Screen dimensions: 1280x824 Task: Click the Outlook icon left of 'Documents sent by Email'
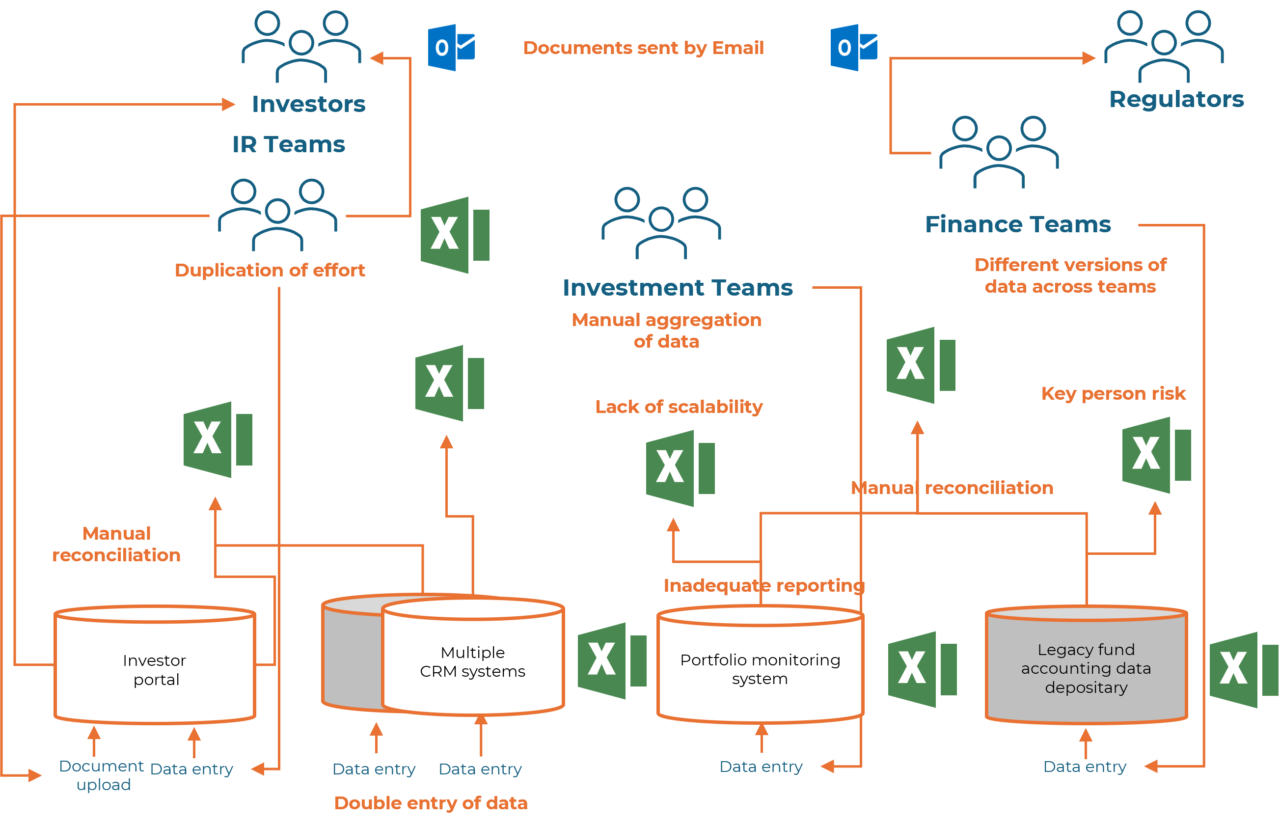coord(450,47)
